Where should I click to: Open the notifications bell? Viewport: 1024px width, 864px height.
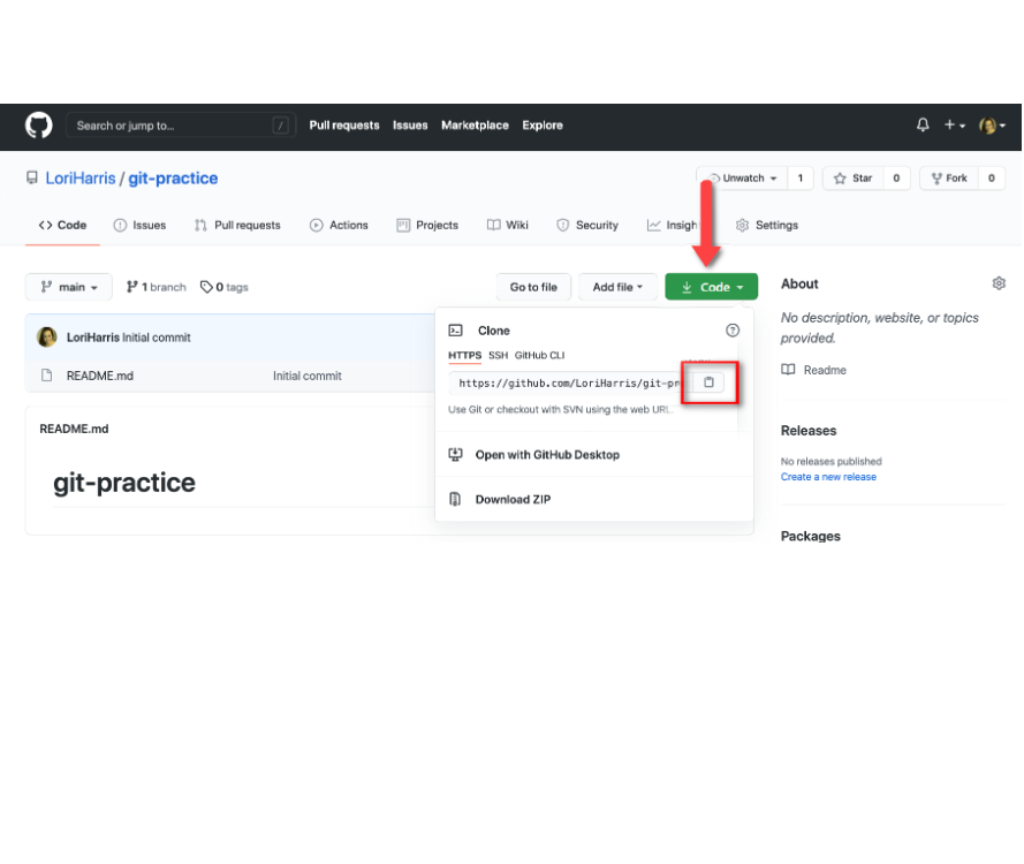click(x=922, y=126)
